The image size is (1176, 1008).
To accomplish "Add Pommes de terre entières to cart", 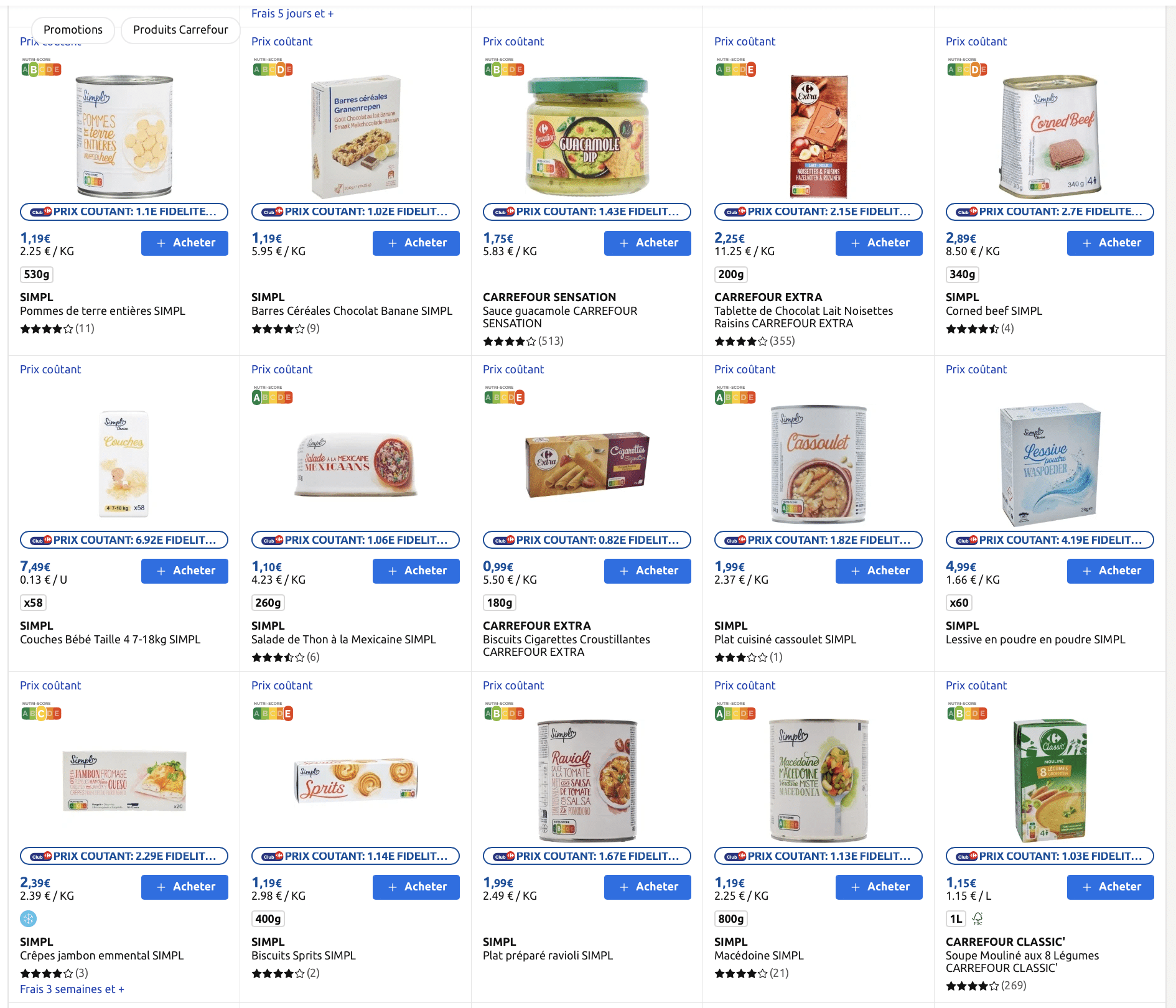I will (185, 243).
